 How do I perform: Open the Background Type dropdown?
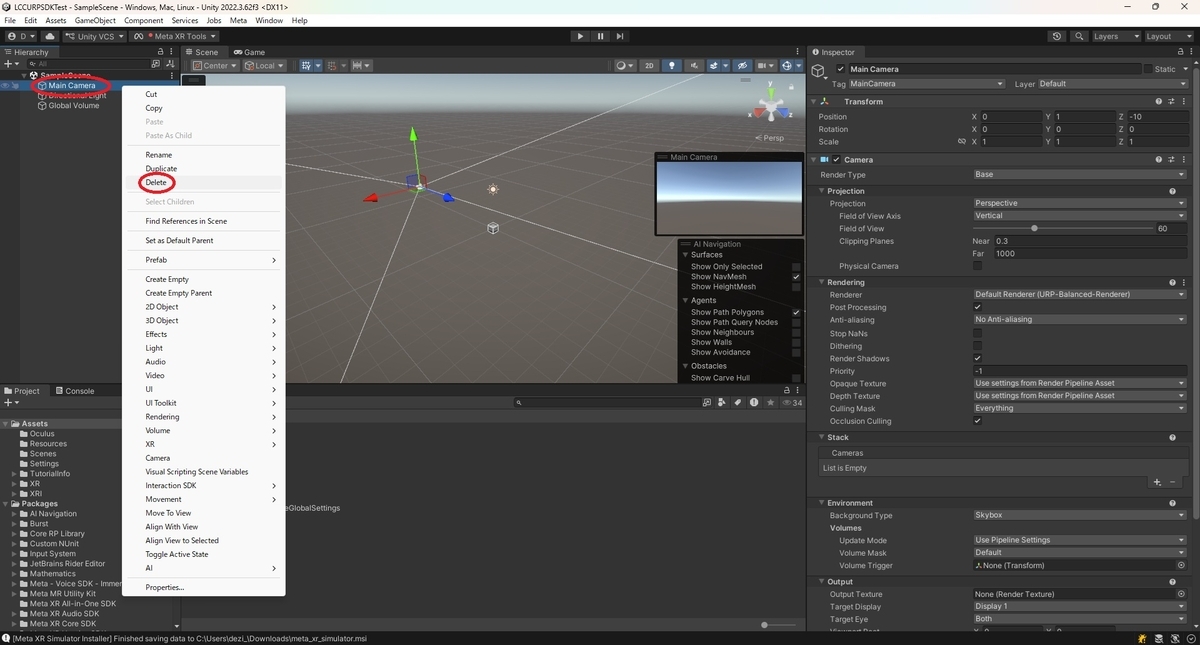click(x=1079, y=515)
